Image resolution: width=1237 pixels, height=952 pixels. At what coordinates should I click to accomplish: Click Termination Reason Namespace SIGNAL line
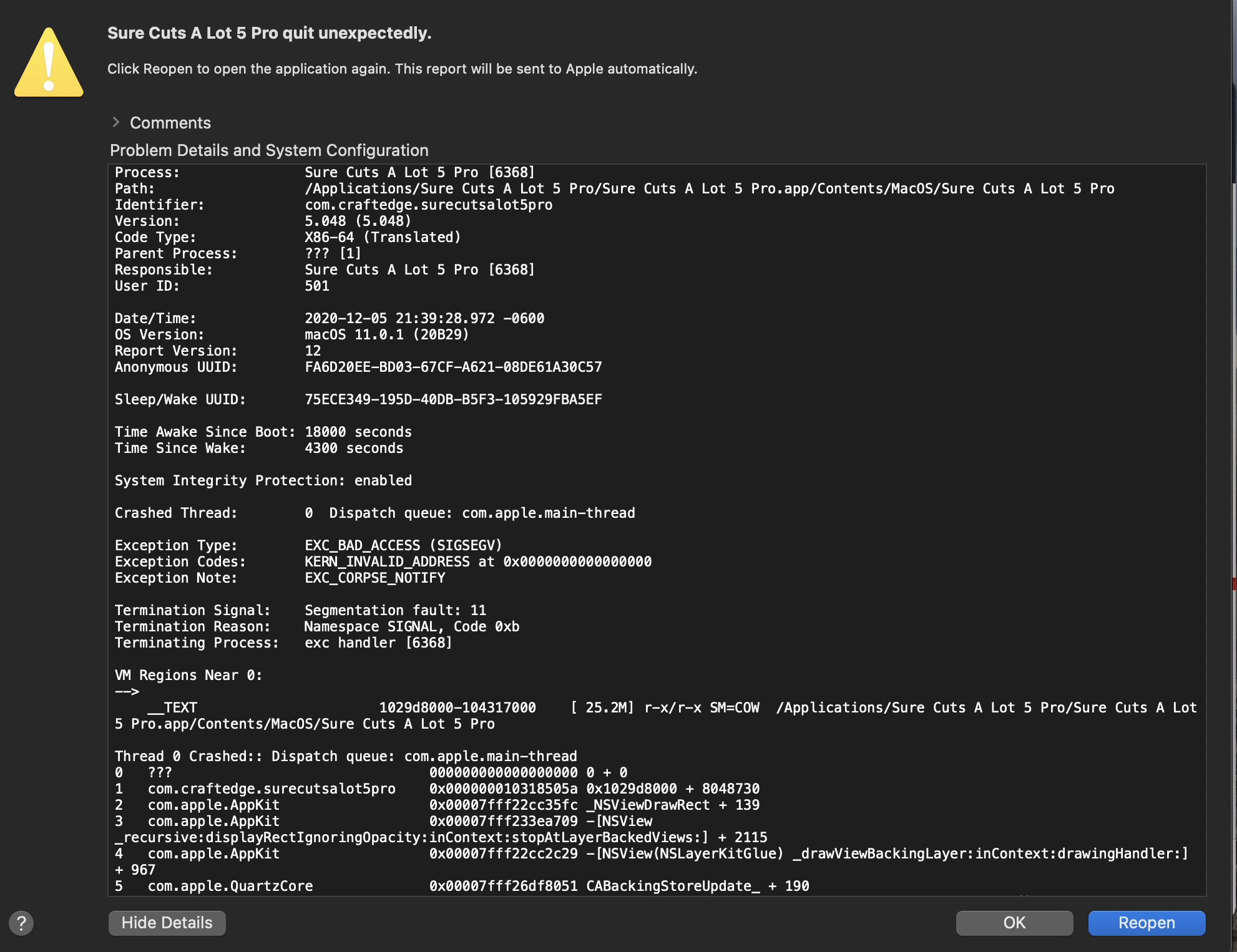pos(316,626)
